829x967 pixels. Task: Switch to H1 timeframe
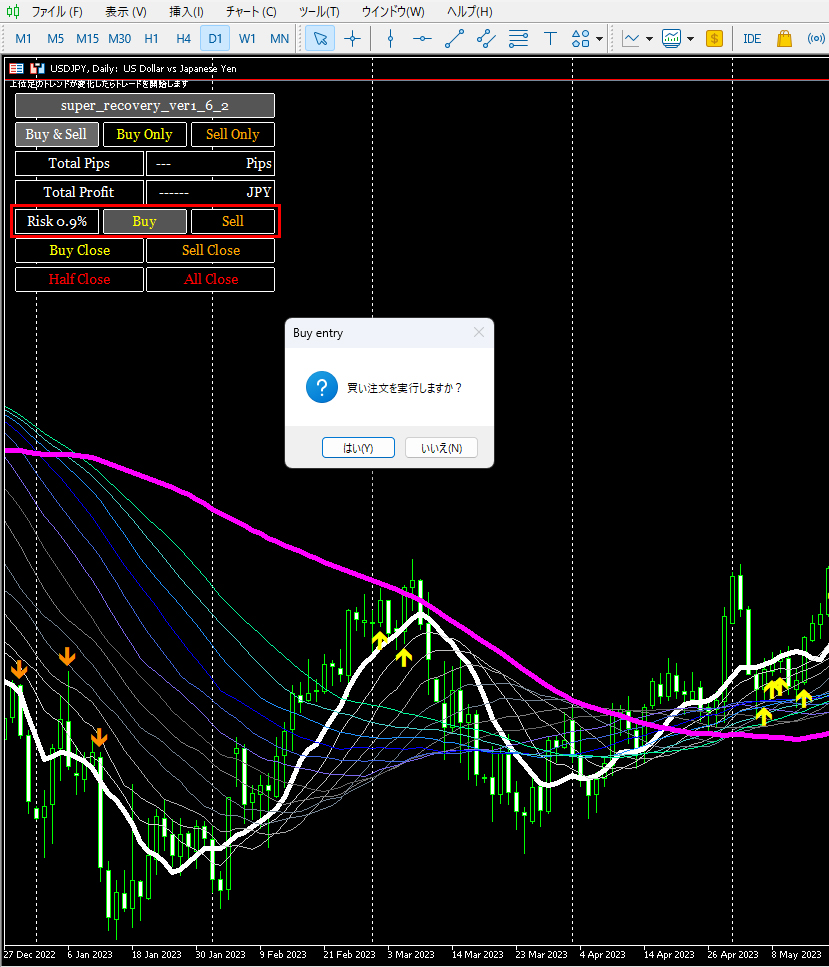(152, 39)
